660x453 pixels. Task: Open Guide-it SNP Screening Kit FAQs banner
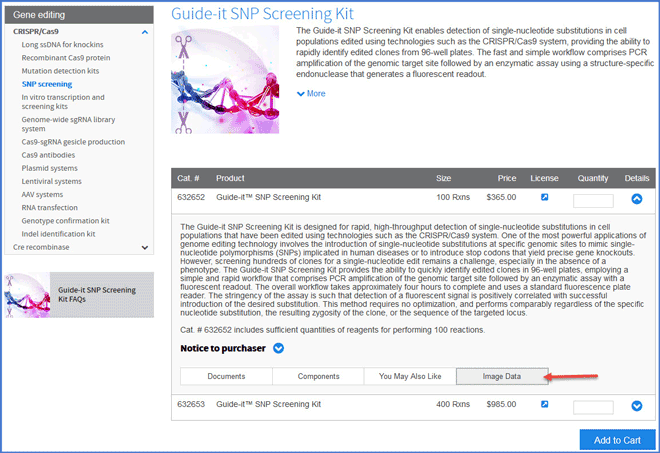click(x=79, y=295)
